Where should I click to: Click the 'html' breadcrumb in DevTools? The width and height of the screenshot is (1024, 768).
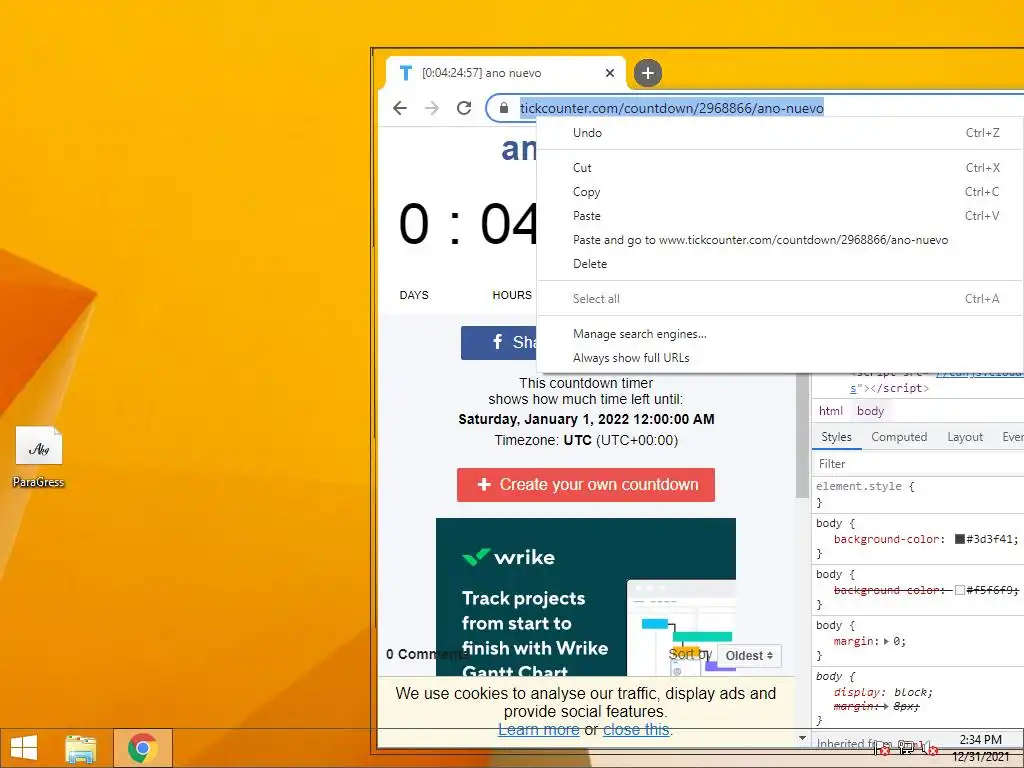click(x=831, y=411)
